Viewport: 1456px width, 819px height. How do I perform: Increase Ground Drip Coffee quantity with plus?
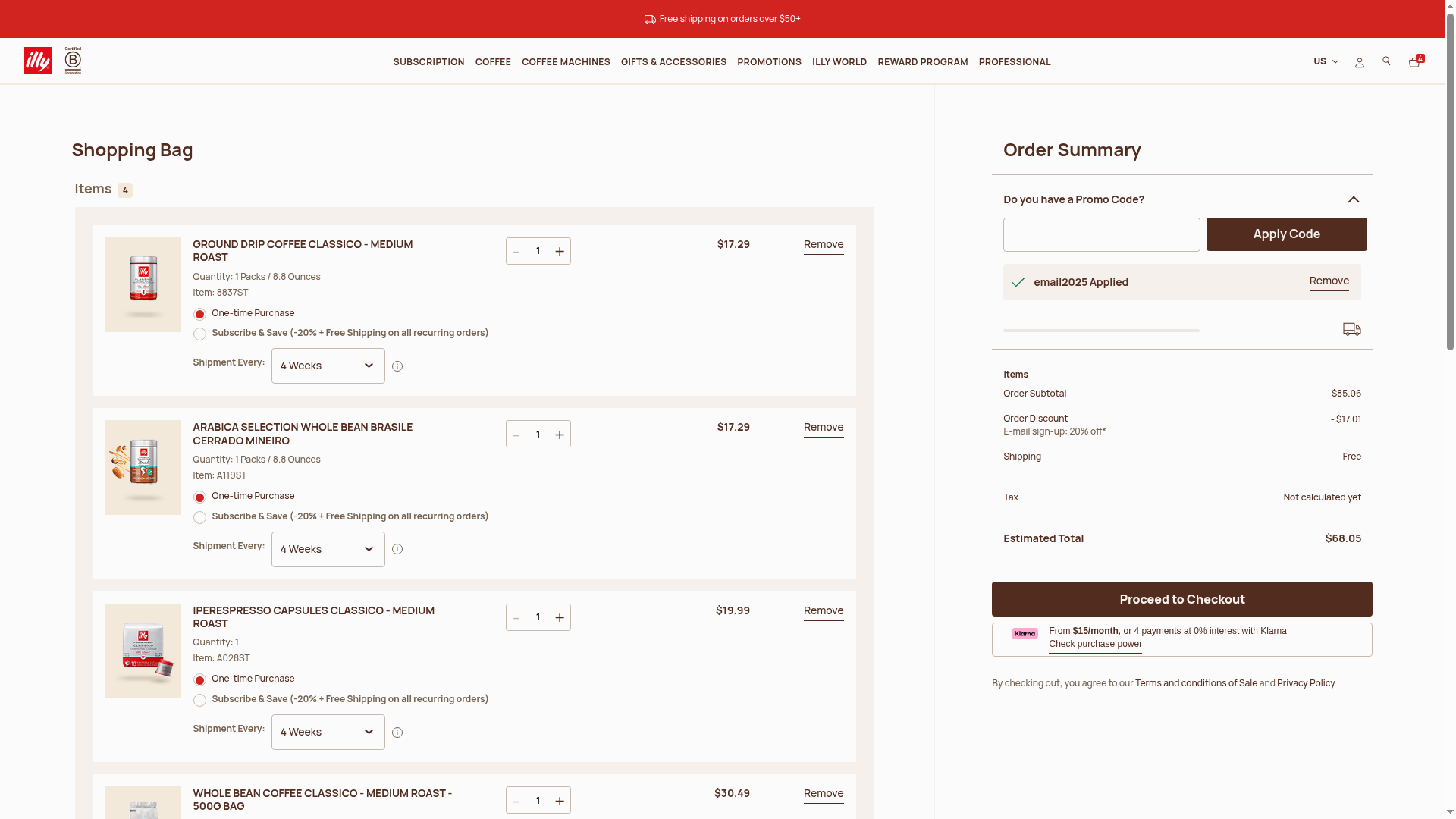(560, 252)
